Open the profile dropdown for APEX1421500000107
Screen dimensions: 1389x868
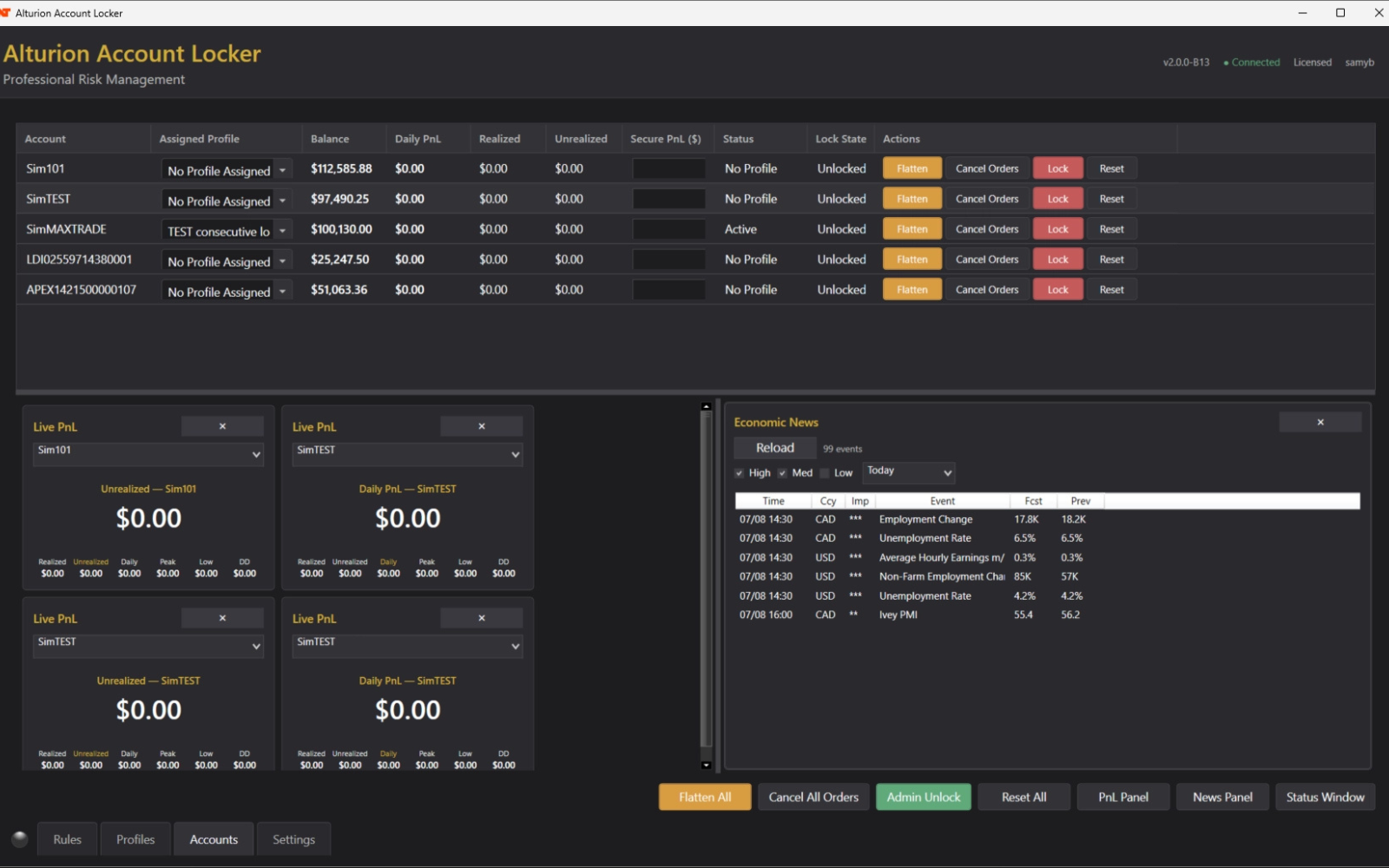click(x=227, y=292)
